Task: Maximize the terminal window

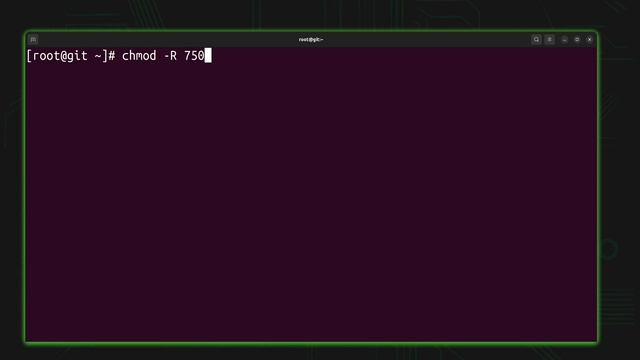Action: coord(577,40)
